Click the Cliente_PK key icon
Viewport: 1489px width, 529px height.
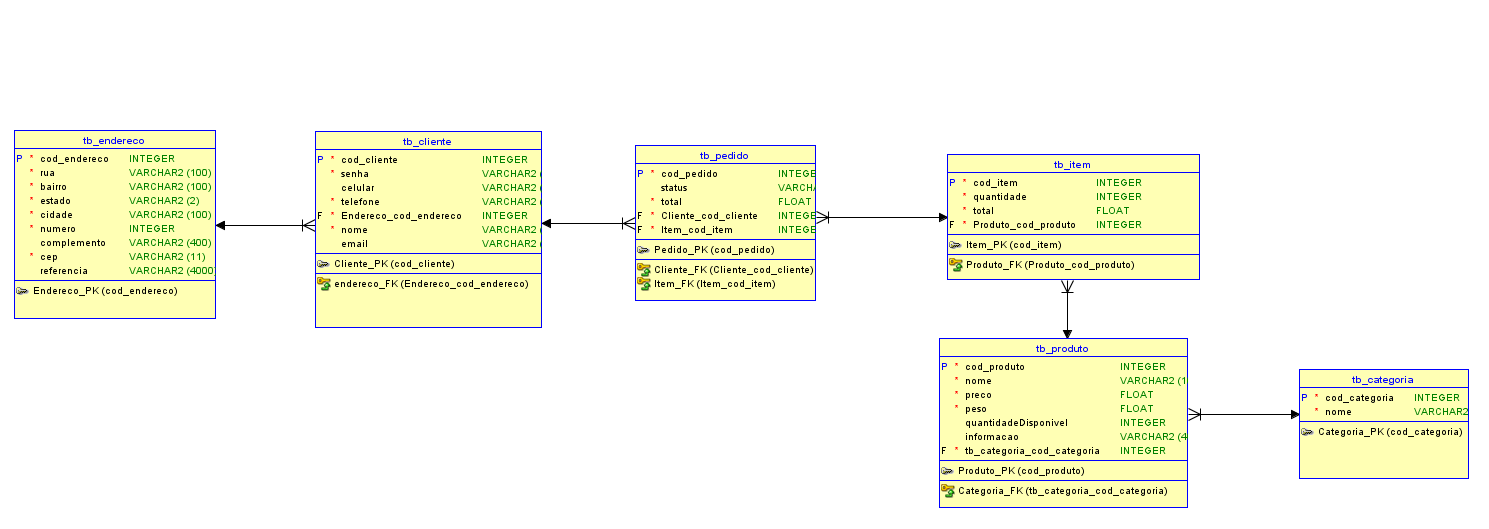[x=324, y=263]
